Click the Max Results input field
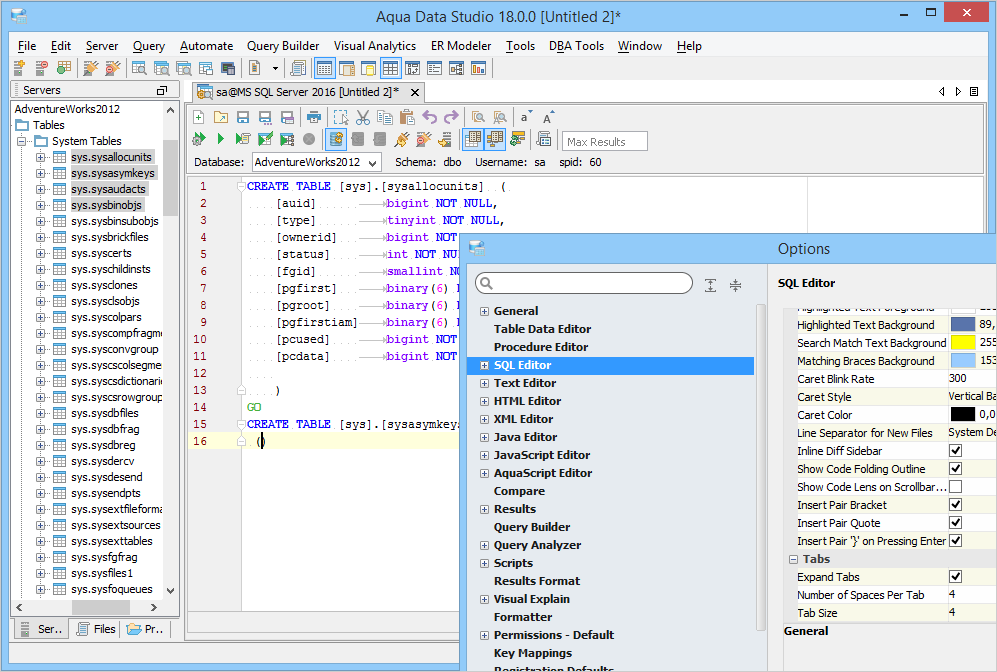 tap(605, 141)
